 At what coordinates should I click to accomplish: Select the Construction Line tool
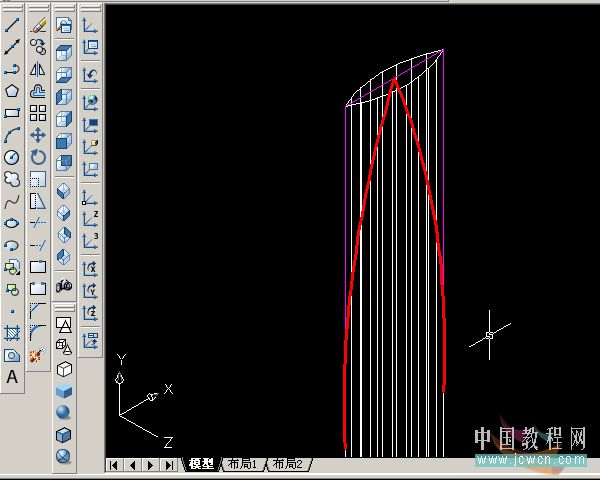tap(12, 47)
